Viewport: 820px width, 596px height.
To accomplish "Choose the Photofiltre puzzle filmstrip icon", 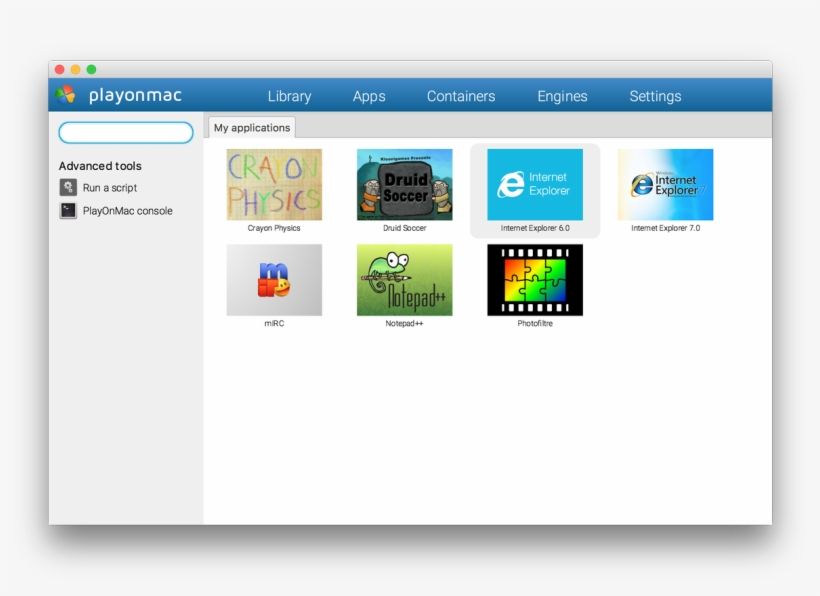I will 535,280.
